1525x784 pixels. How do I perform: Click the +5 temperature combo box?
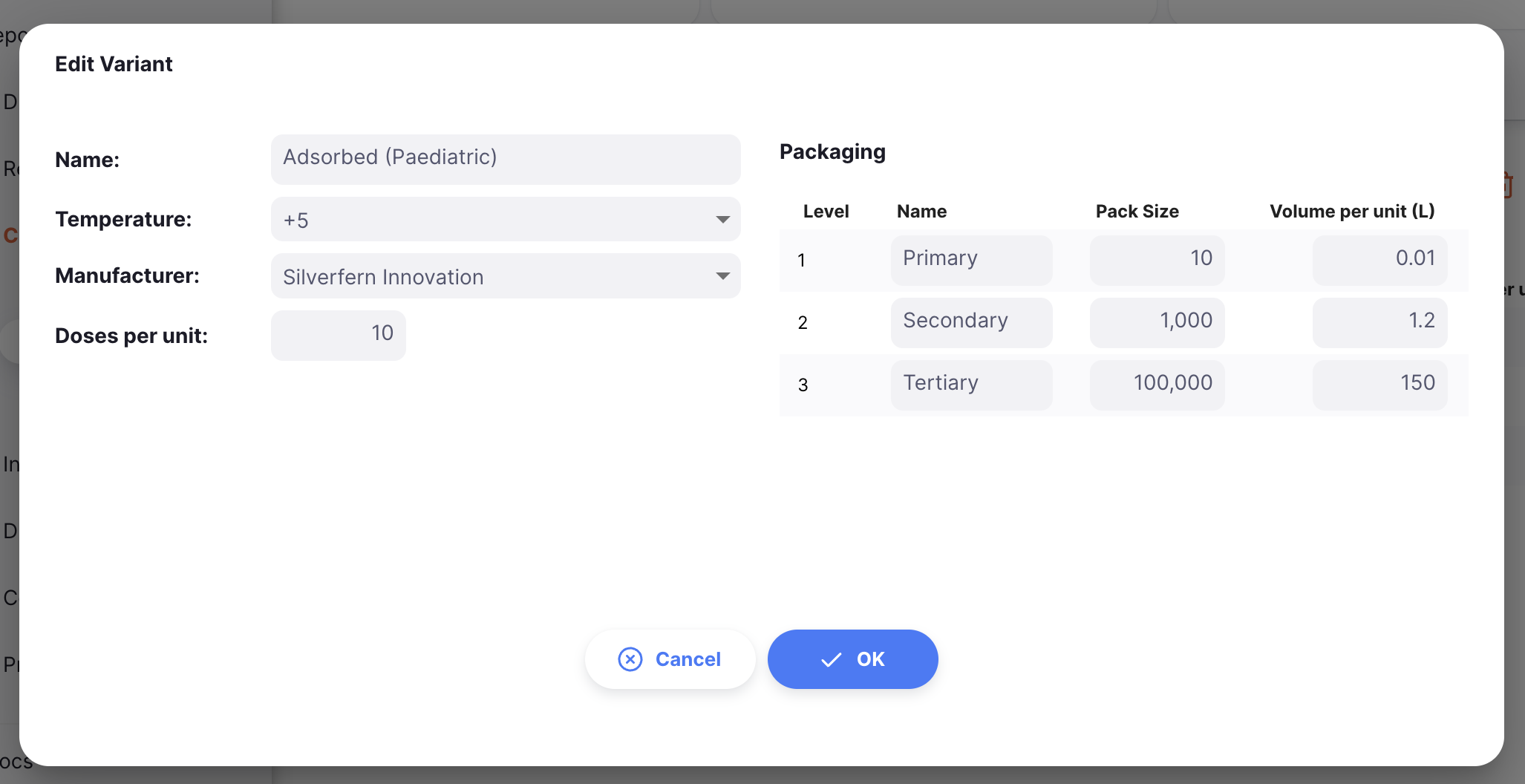pyautogui.click(x=506, y=219)
